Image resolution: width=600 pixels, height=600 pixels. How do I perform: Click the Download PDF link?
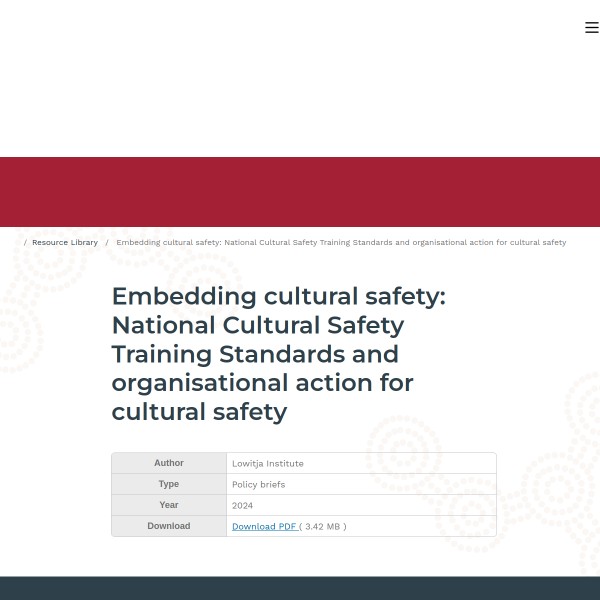point(264,526)
